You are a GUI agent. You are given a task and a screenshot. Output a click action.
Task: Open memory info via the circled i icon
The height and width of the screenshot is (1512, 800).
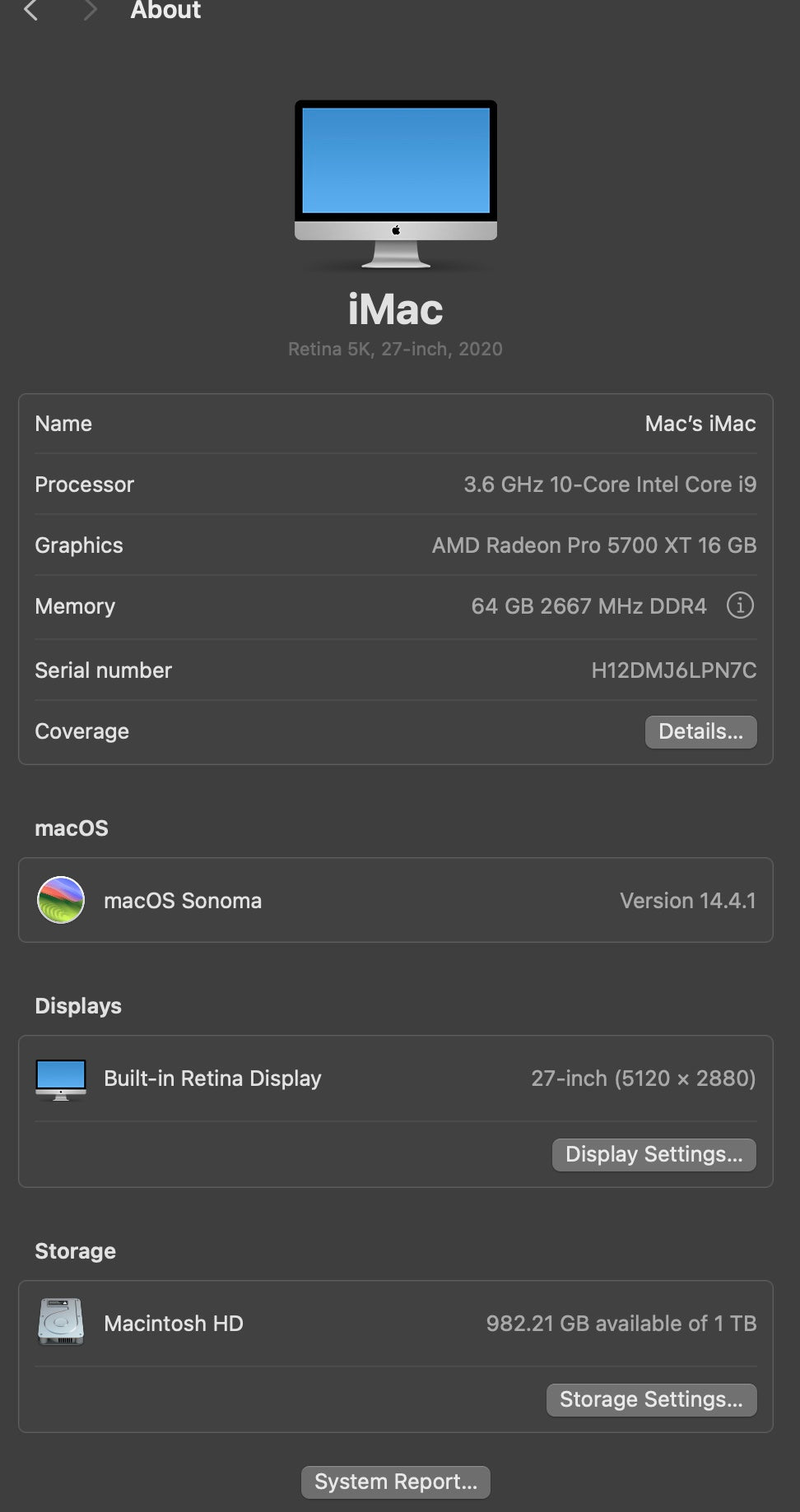coord(739,605)
